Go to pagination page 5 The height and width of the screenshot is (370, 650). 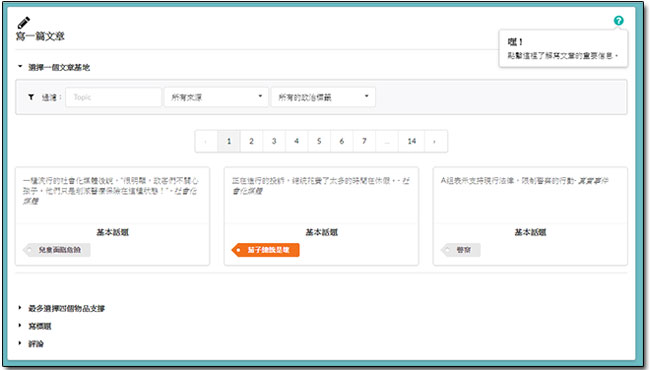(x=319, y=141)
